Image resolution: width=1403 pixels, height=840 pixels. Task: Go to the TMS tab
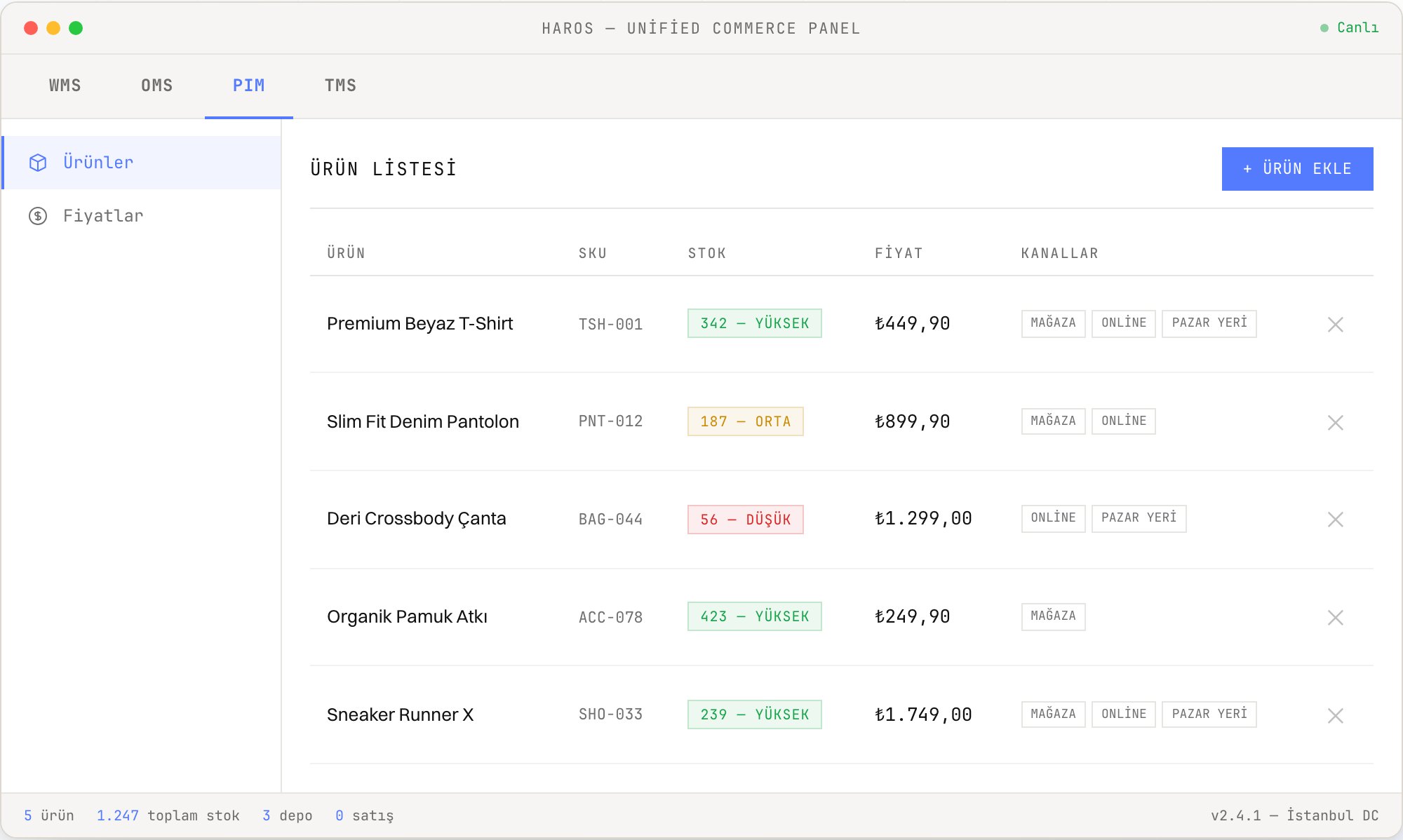[340, 86]
